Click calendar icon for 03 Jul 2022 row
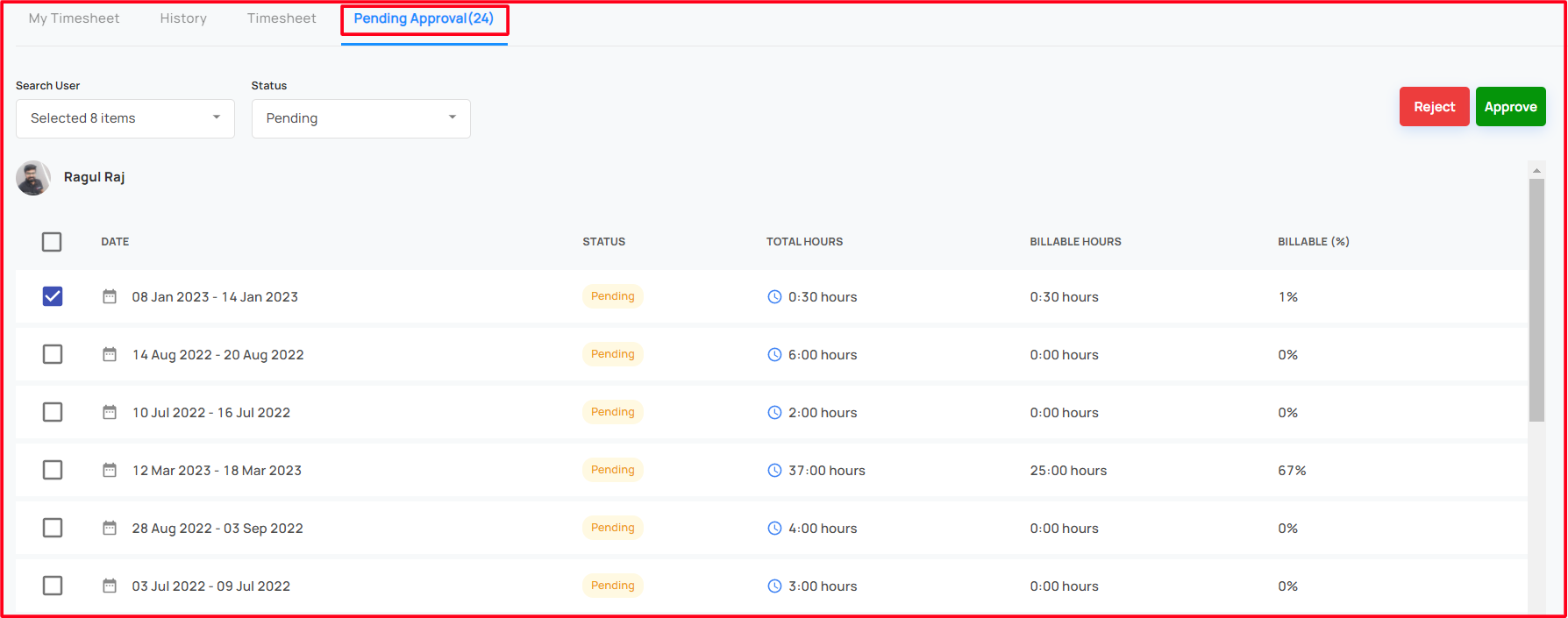This screenshot has width=1568, height=618. (x=110, y=586)
